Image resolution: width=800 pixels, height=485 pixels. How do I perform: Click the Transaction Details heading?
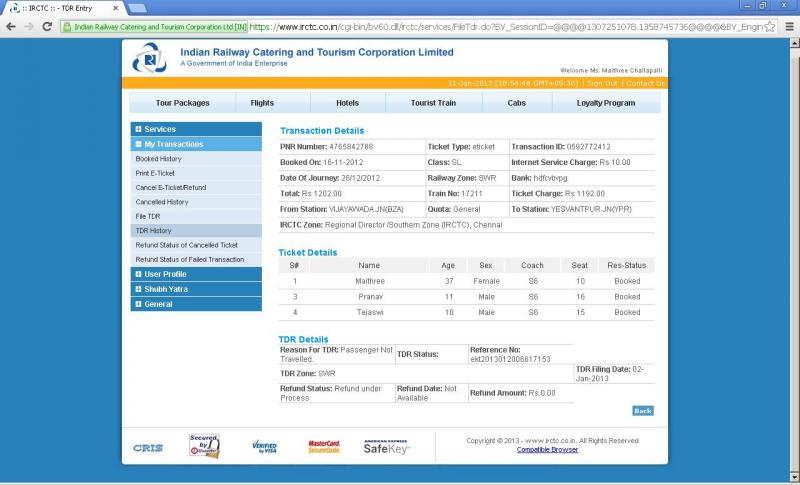[x=322, y=131]
